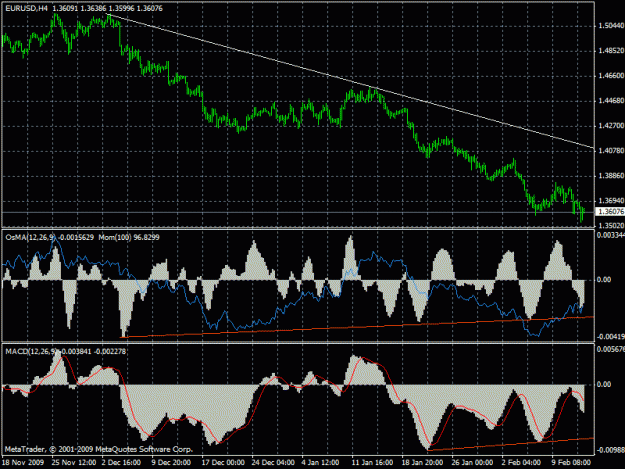Viewport: 625px width, 469px height.
Task: Click the 1.36940 price scale label
Action: tap(611, 200)
